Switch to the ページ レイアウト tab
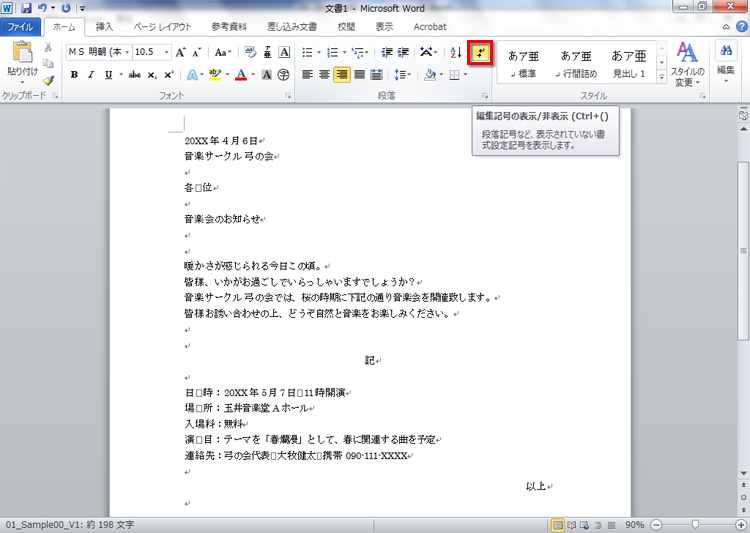 pos(162,27)
